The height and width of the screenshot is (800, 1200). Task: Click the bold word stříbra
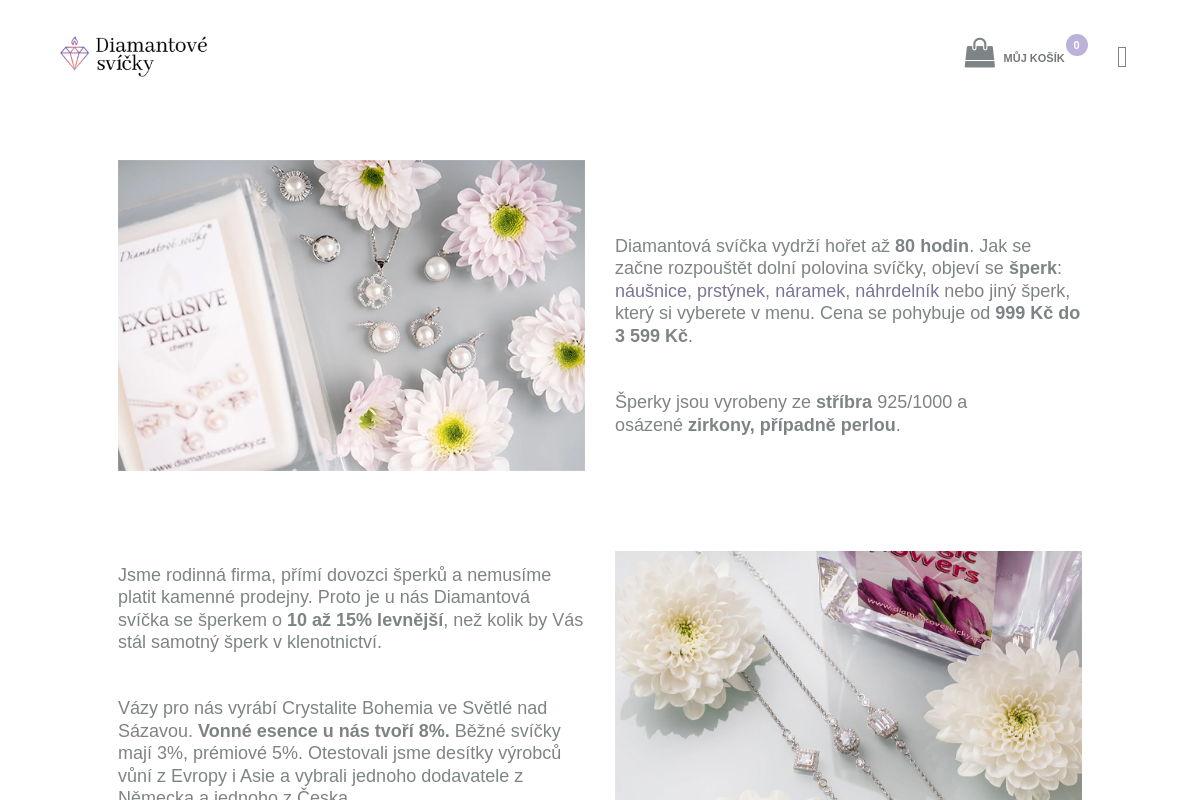(x=844, y=402)
